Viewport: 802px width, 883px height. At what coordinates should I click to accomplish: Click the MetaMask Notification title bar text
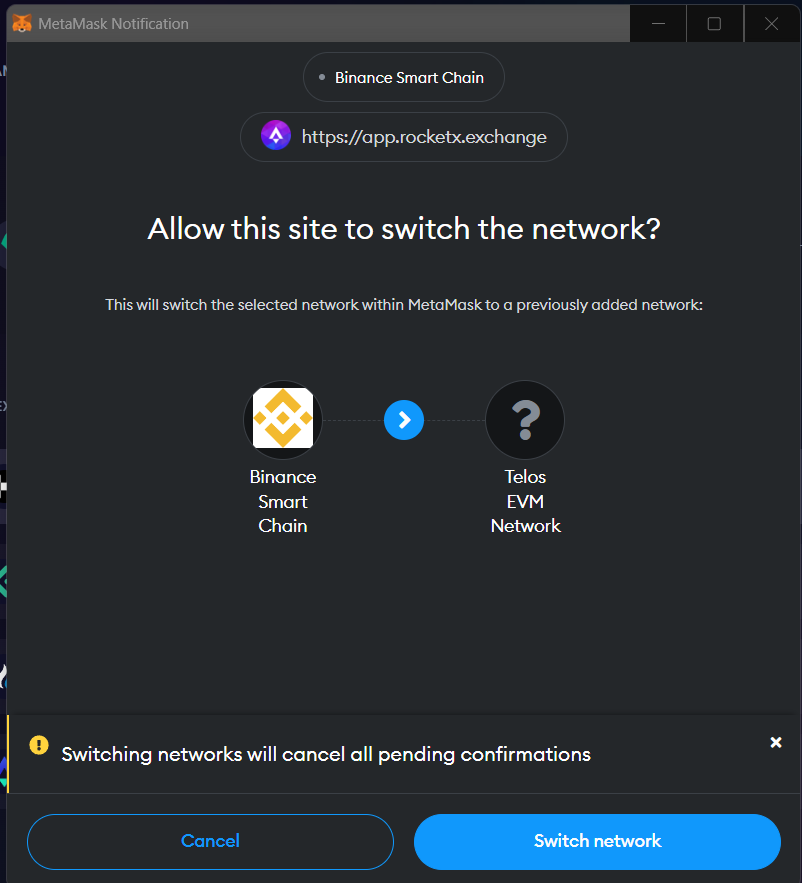click(x=113, y=24)
